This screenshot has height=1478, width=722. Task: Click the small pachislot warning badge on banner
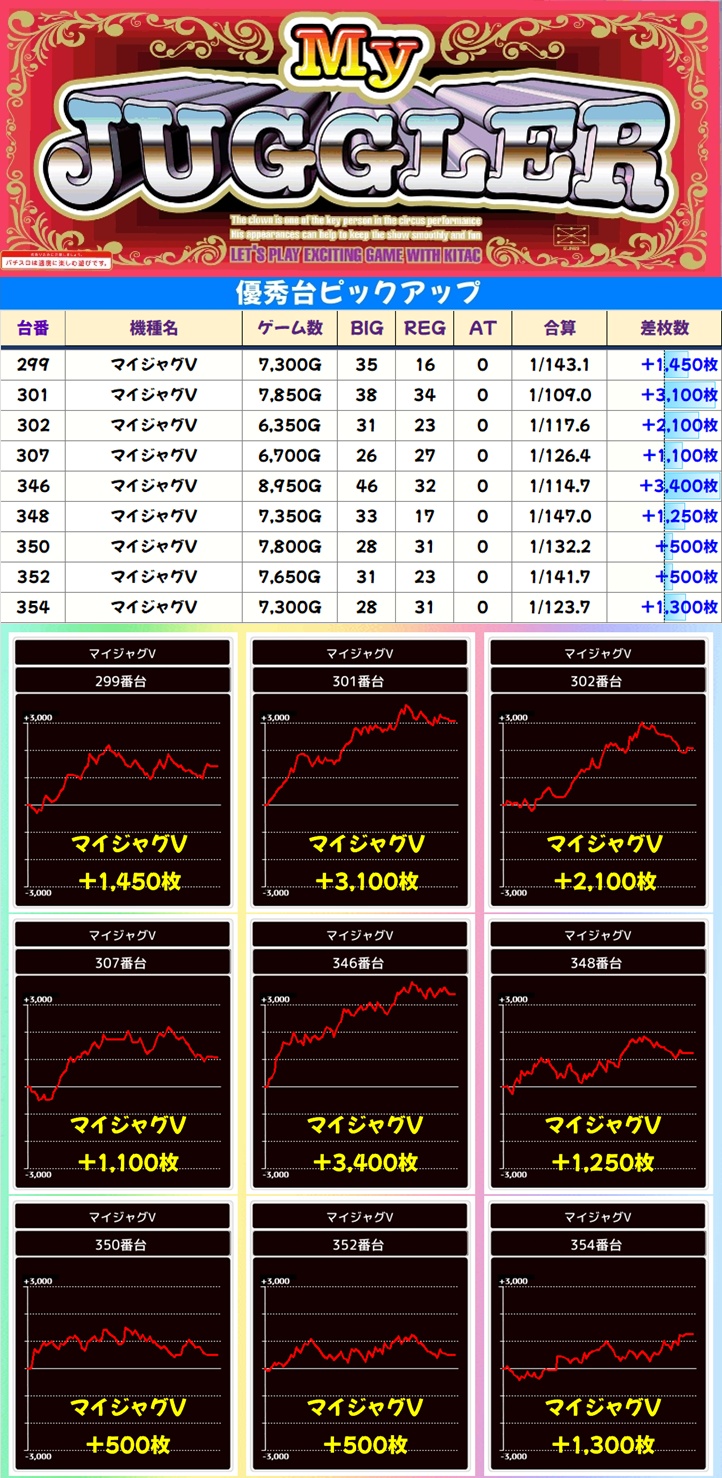coord(56,263)
